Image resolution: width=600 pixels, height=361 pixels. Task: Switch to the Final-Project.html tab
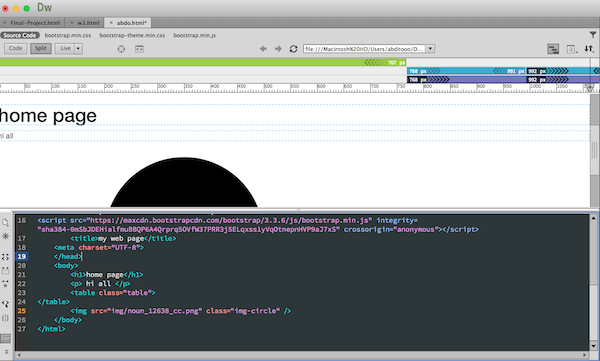[x=35, y=23]
